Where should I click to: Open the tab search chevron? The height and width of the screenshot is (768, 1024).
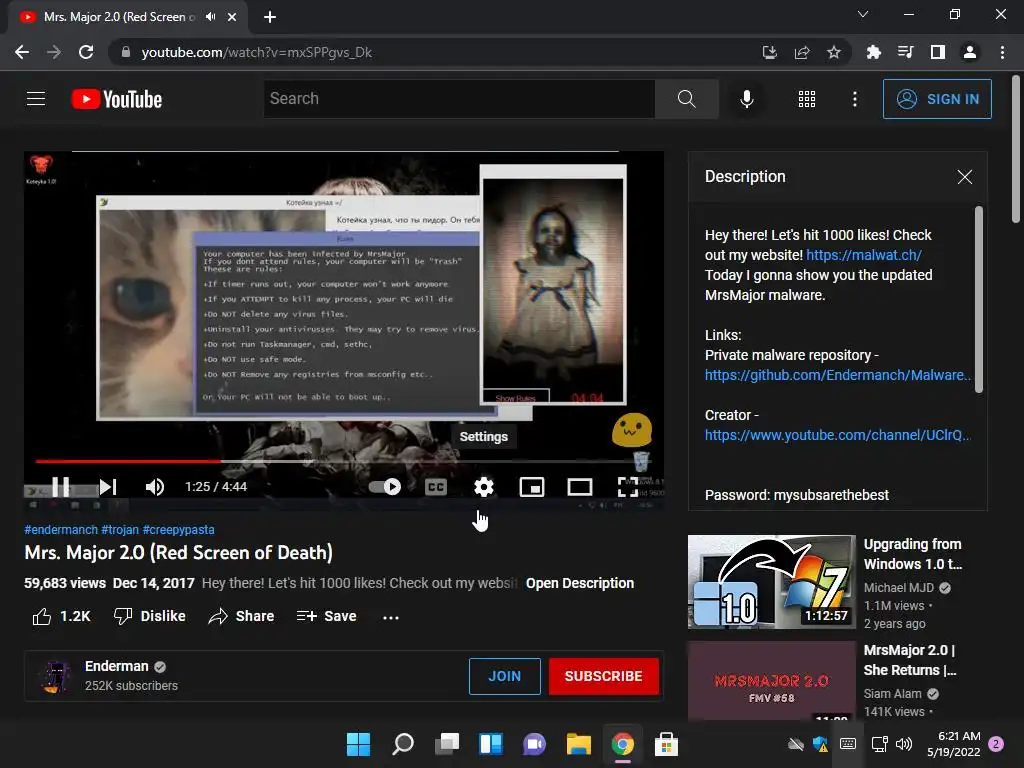pos(863,14)
